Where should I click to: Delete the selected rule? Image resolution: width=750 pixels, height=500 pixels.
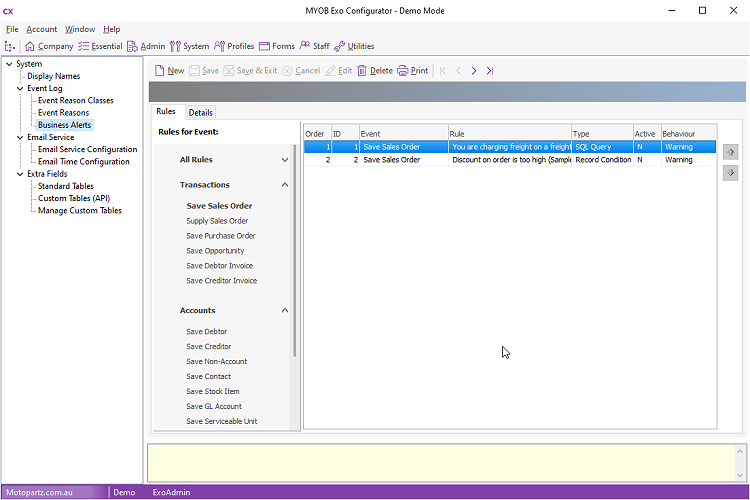(375, 71)
